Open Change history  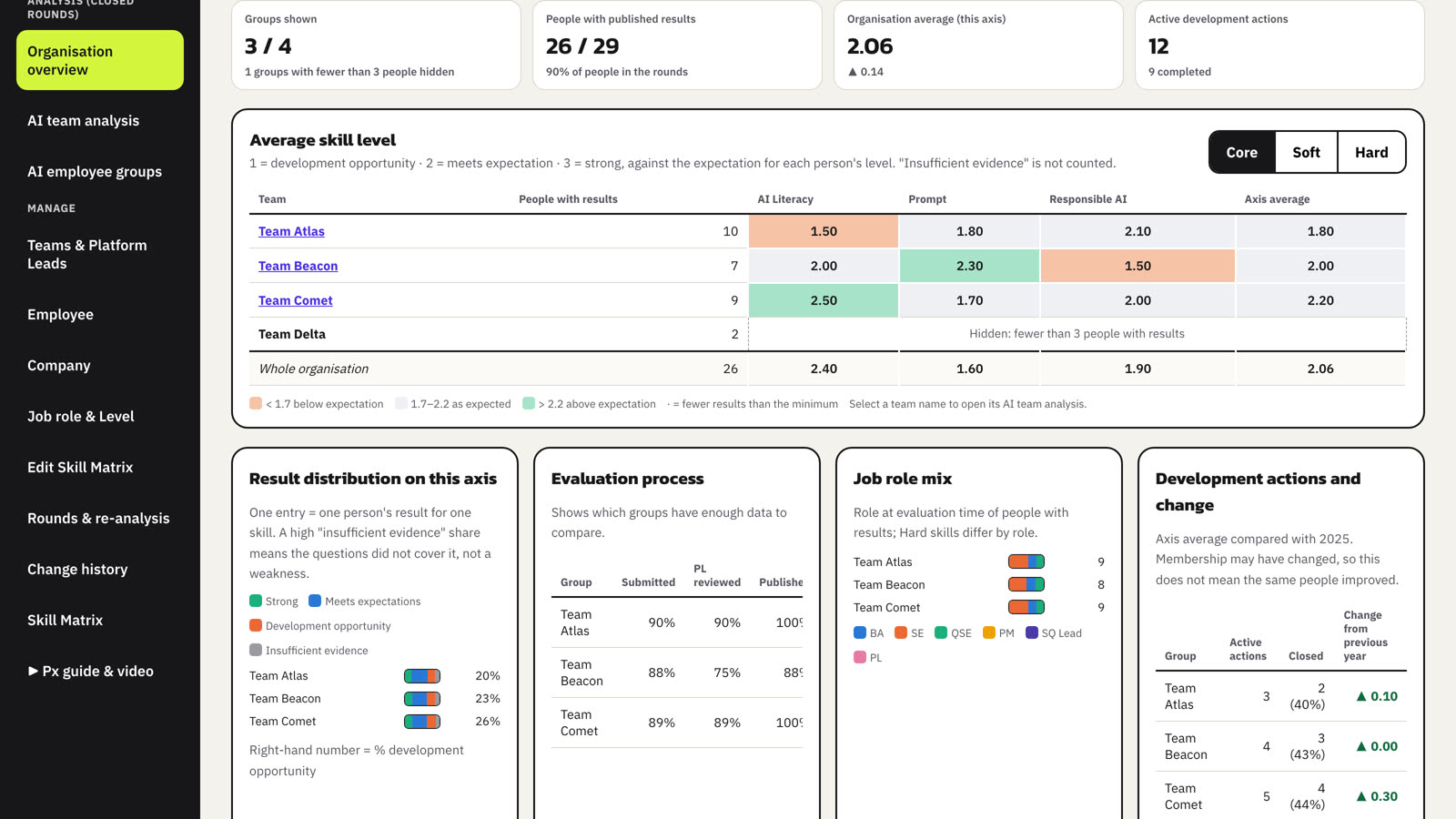coord(100,569)
